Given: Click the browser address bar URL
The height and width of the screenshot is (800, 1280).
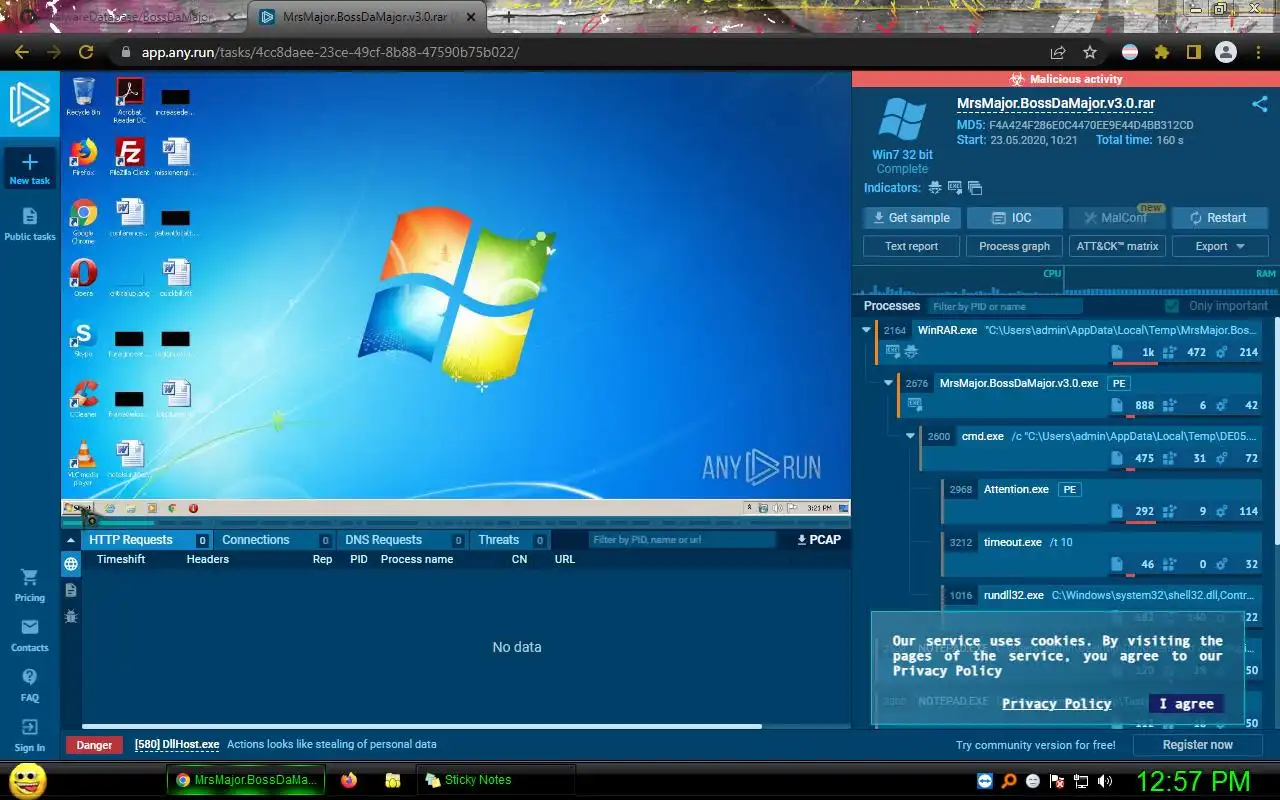Looking at the screenshot, I should point(330,52).
